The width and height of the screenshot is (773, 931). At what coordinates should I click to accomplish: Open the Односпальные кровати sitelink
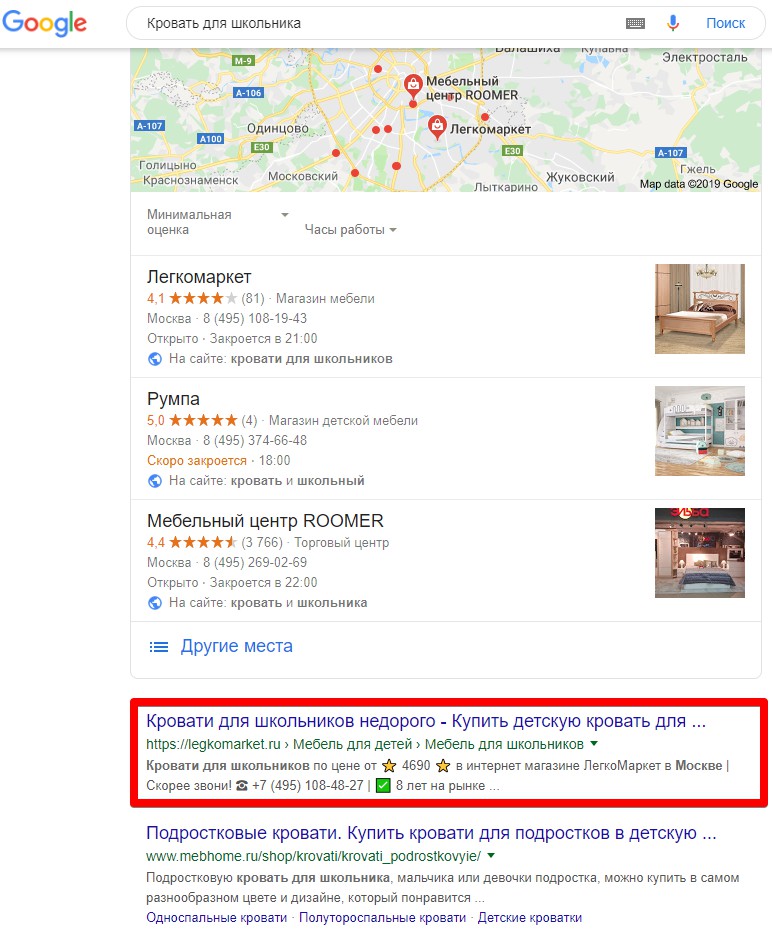216,917
